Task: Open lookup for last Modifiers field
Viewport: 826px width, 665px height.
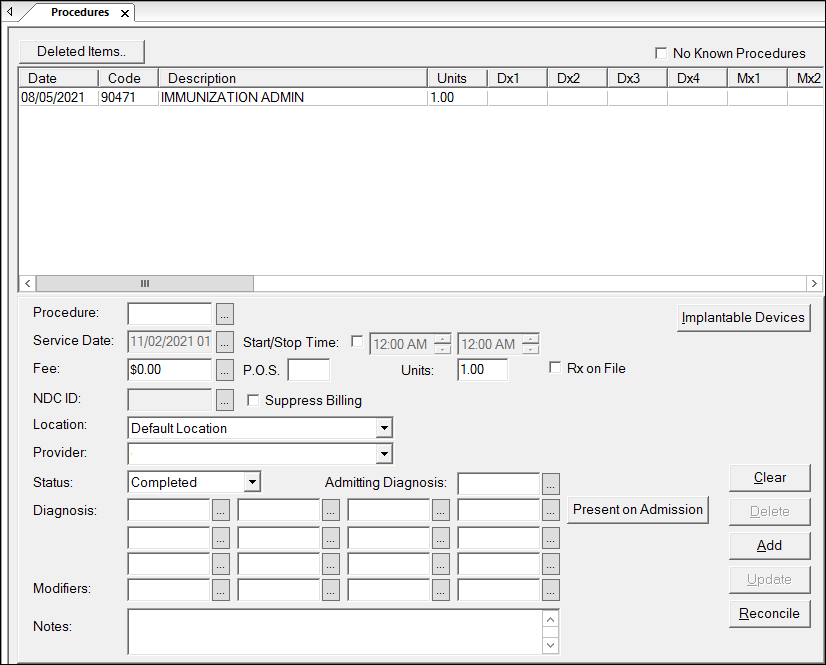Action: coord(550,590)
